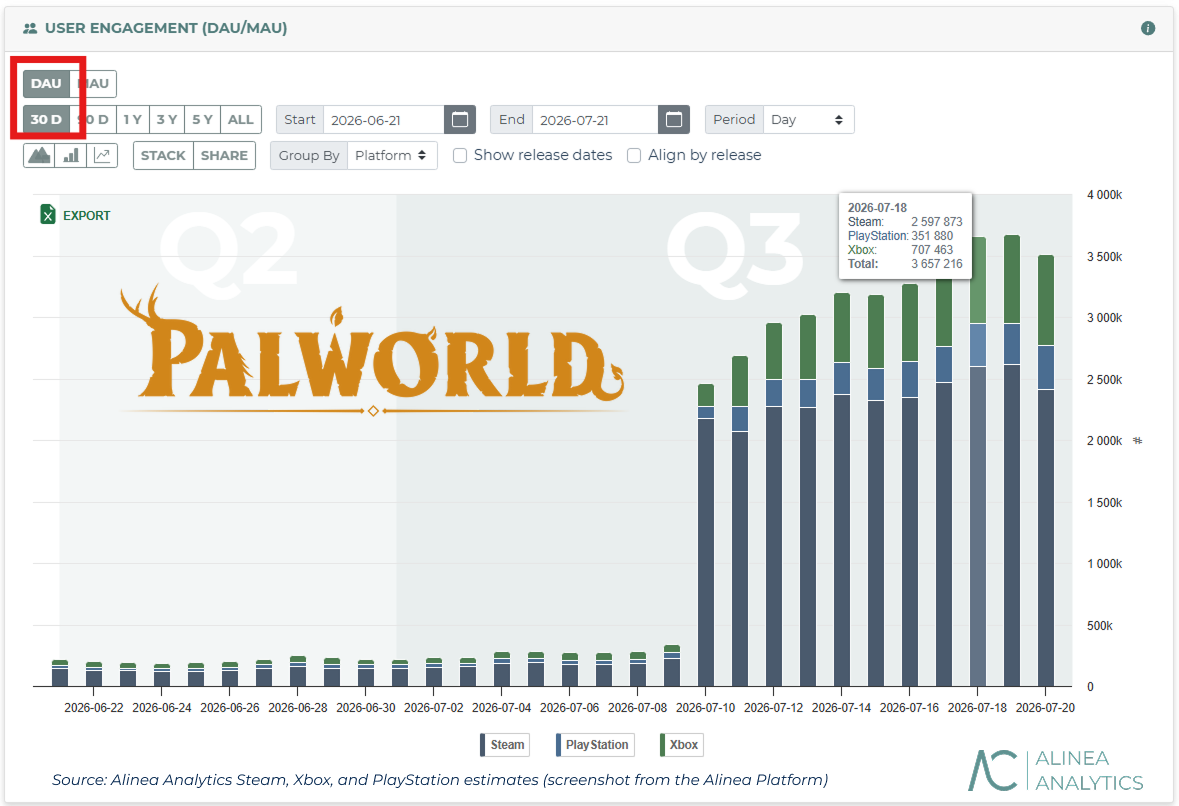The width and height of the screenshot is (1179, 806).
Task: Click the users icon beside User Engagement title
Action: 30,29
